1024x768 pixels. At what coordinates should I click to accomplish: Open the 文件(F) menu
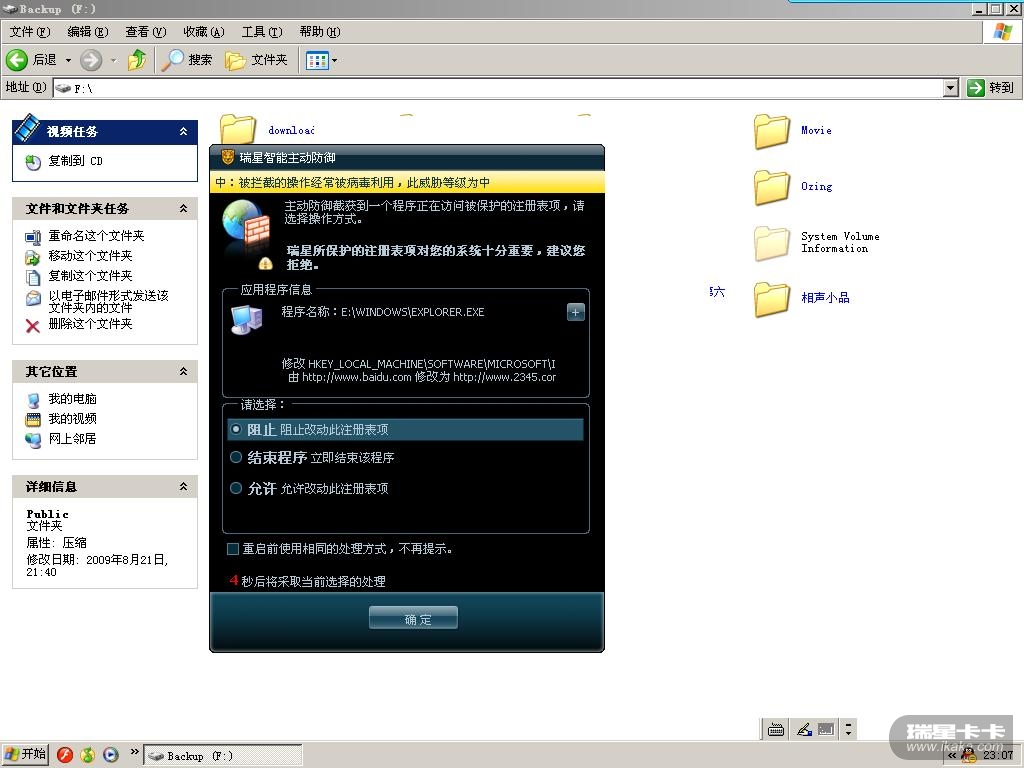click(x=30, y=31)
